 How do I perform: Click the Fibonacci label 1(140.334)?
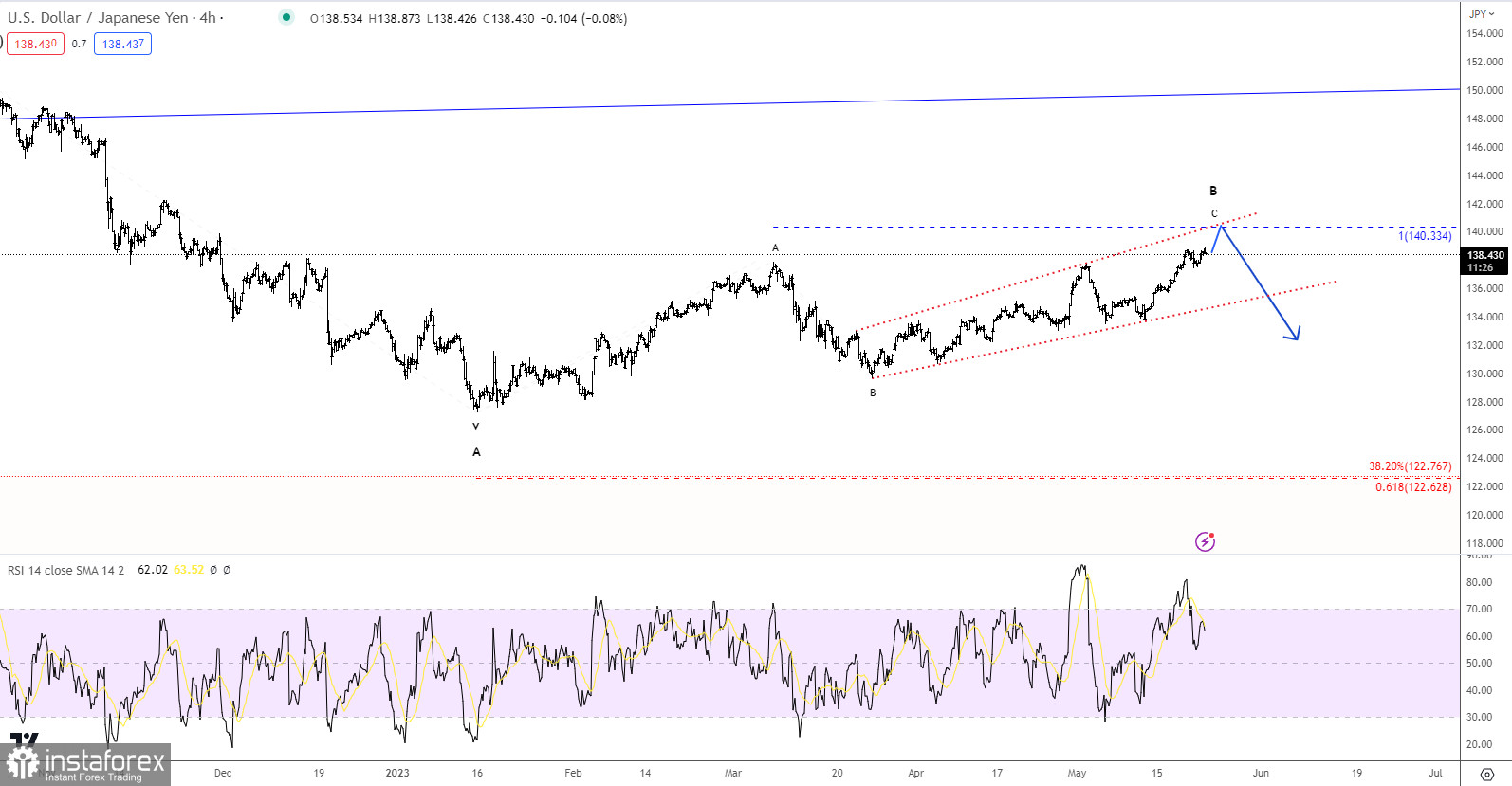[x=1425, y=236]
